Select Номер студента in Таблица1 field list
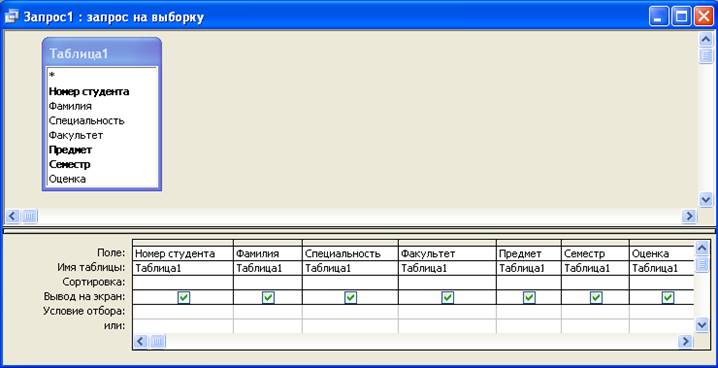This screenshot has height=368, width=718. tap(89, 92)
